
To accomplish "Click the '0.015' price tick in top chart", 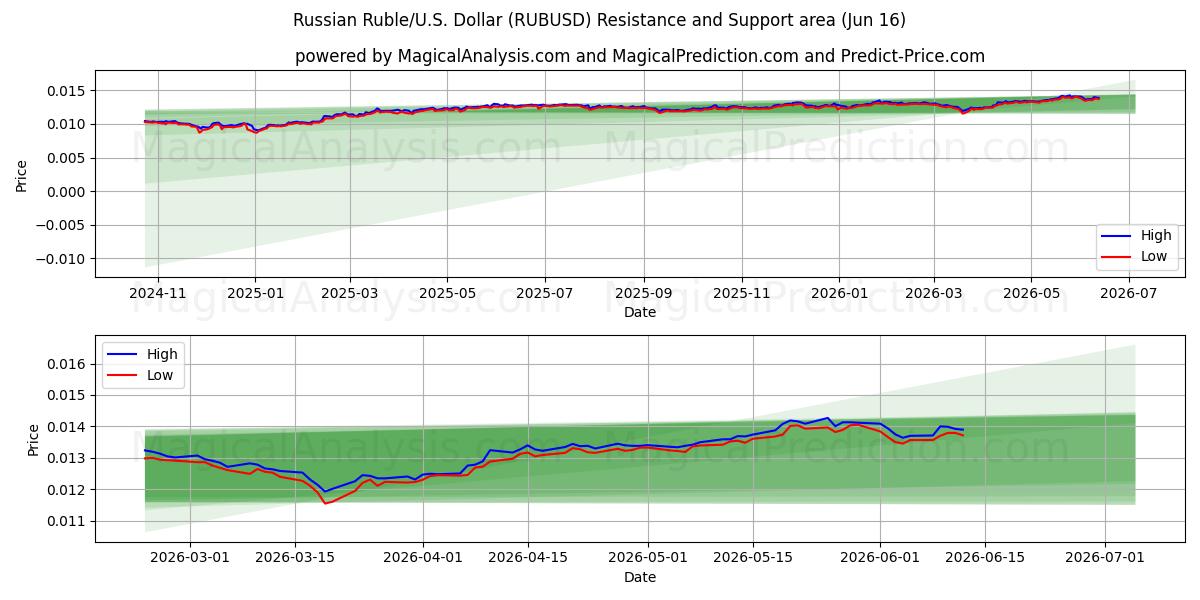I will pos(67,91).
